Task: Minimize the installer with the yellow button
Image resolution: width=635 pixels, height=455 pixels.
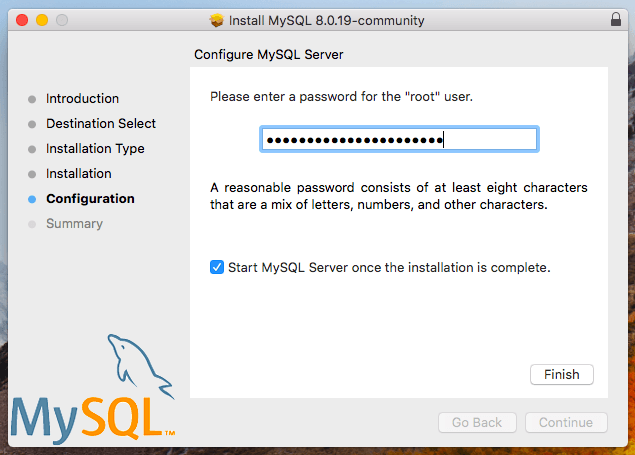Action: coord(42,20)
